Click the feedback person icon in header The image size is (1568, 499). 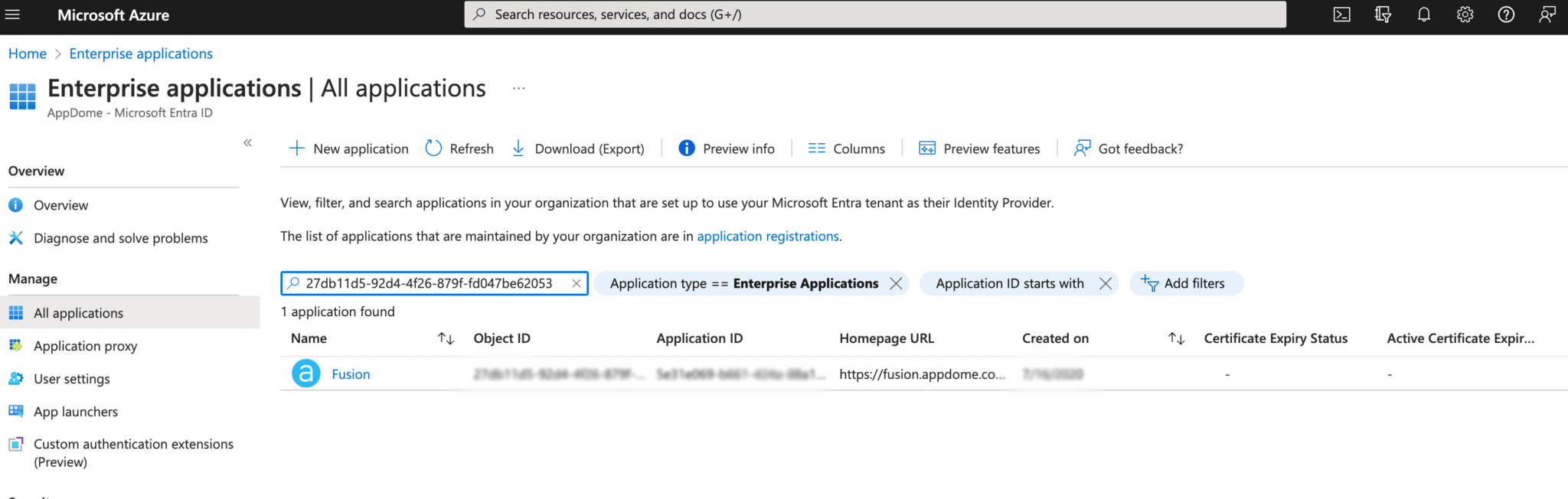pos(1547,15)
